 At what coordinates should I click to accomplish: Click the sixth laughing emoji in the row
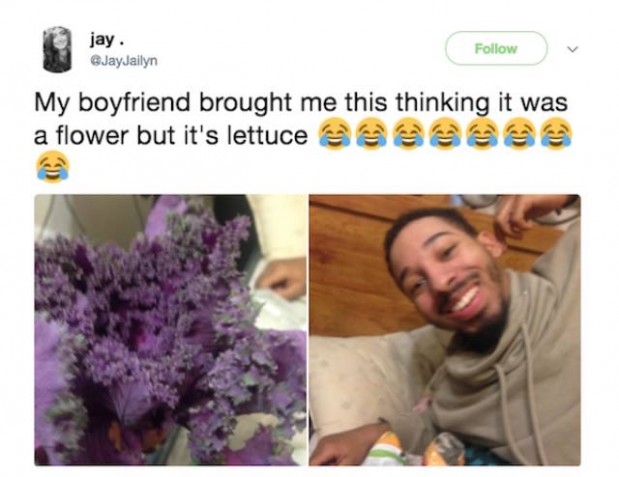pos(518,134)
